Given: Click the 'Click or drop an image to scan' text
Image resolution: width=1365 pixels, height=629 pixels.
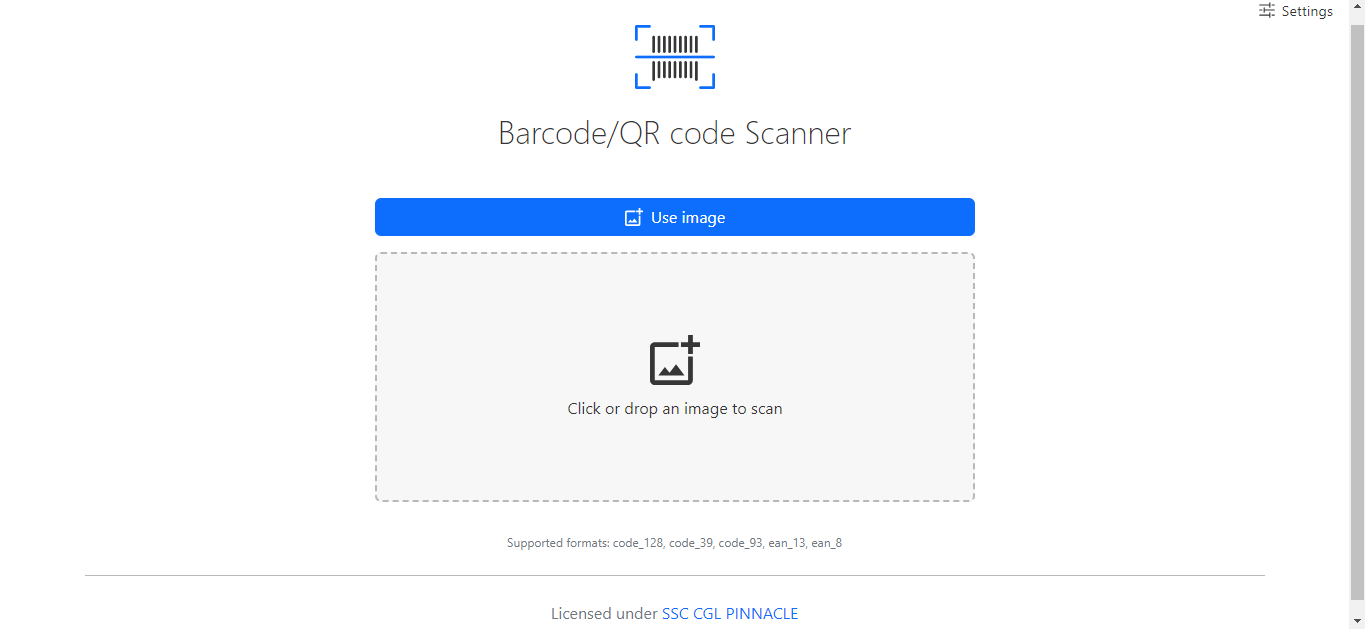Looking at the screenshot, I should (x=675, y=408).
